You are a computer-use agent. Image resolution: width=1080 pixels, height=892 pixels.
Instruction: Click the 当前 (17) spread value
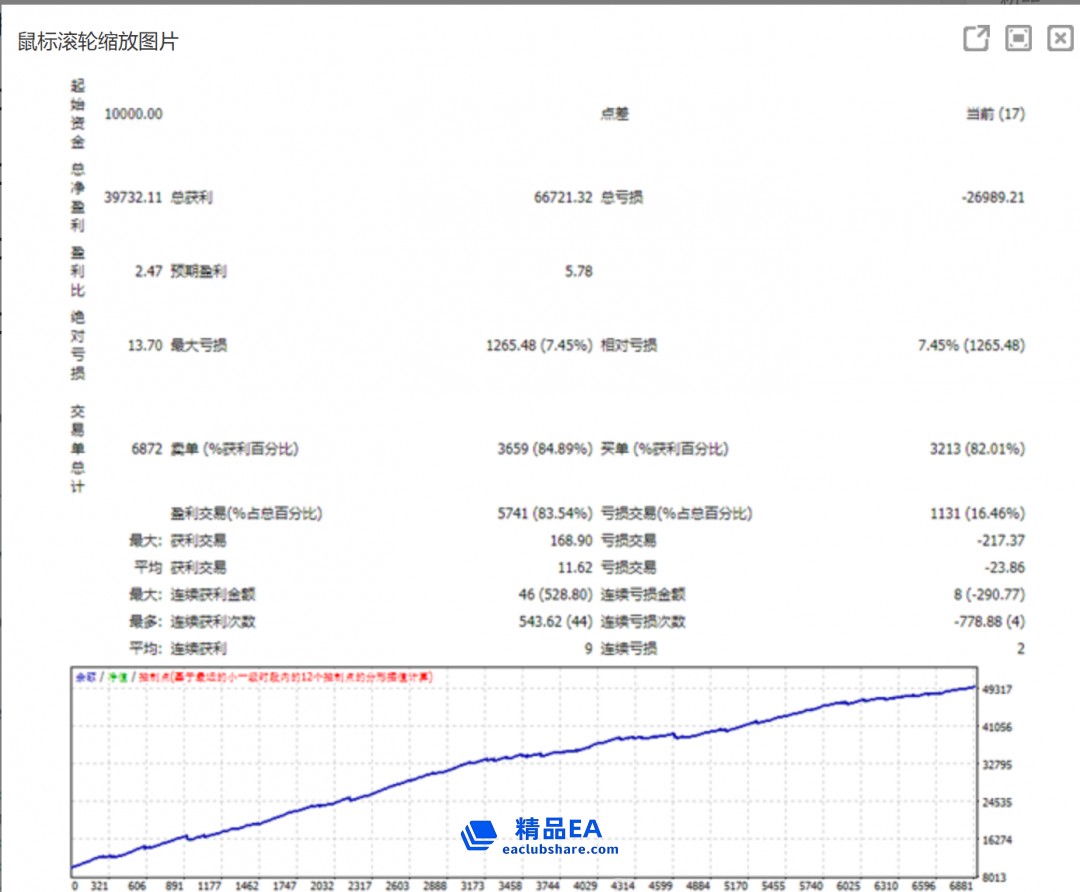pos(995,114)
